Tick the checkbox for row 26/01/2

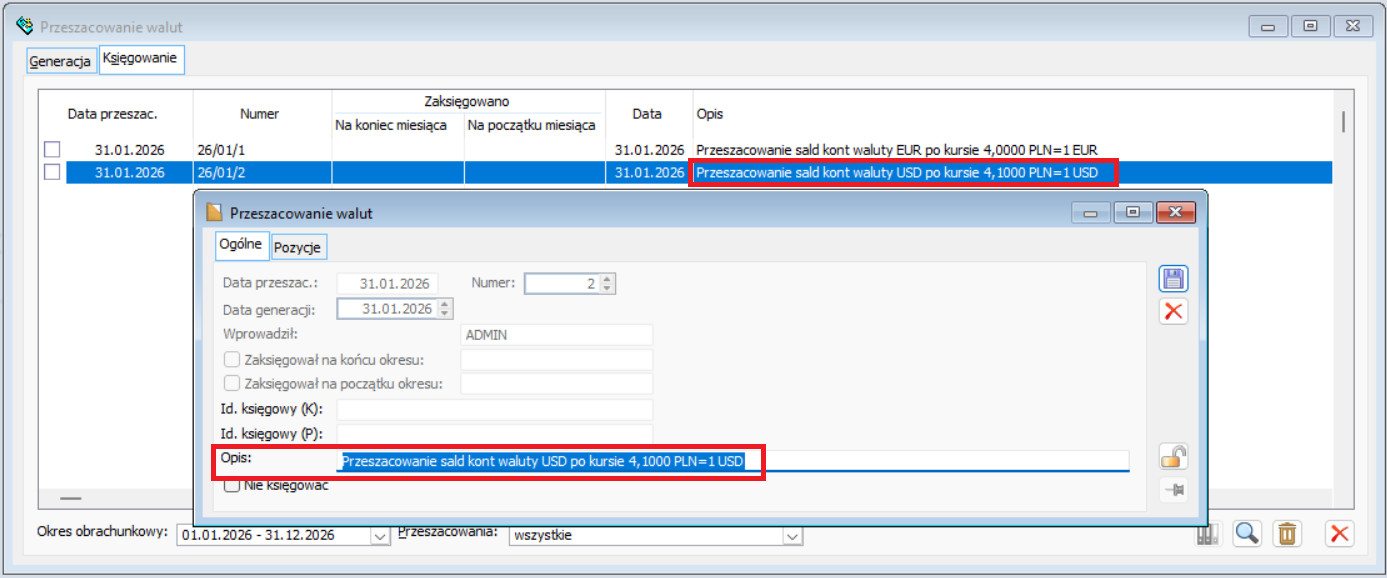point(52,172)
